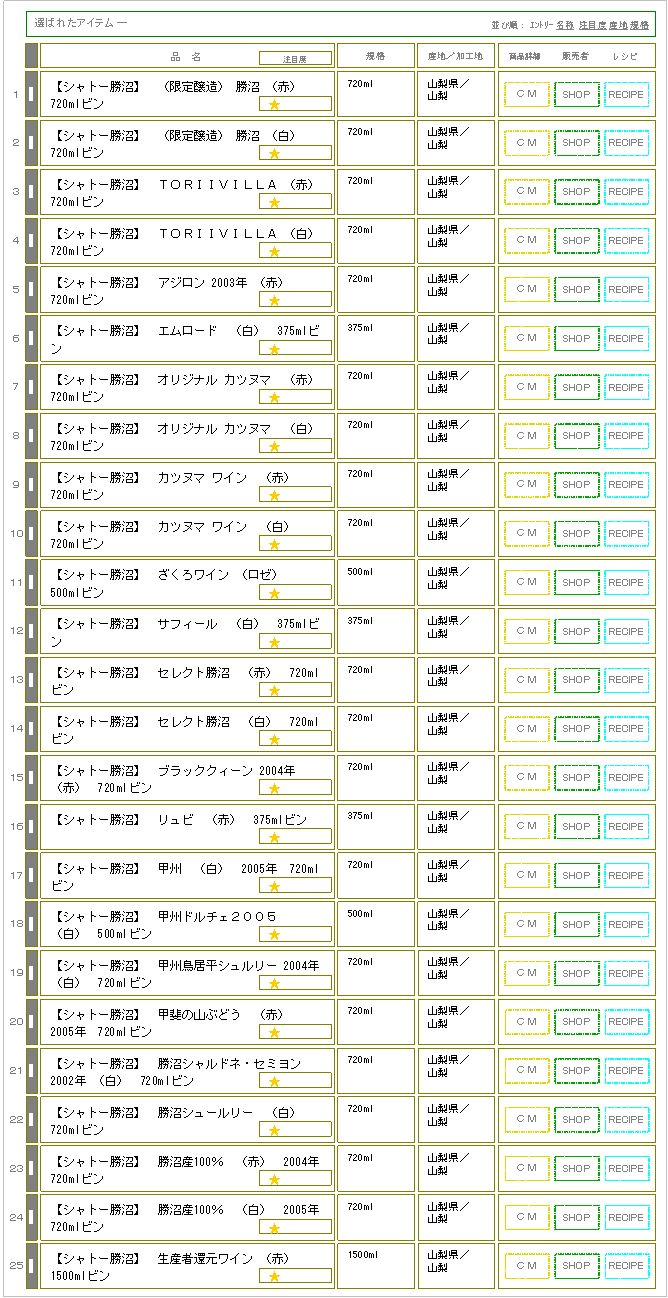Open CM for TORIIVILLA (白)
This screenshot has height=1298, width=668.
click(527, 240)
